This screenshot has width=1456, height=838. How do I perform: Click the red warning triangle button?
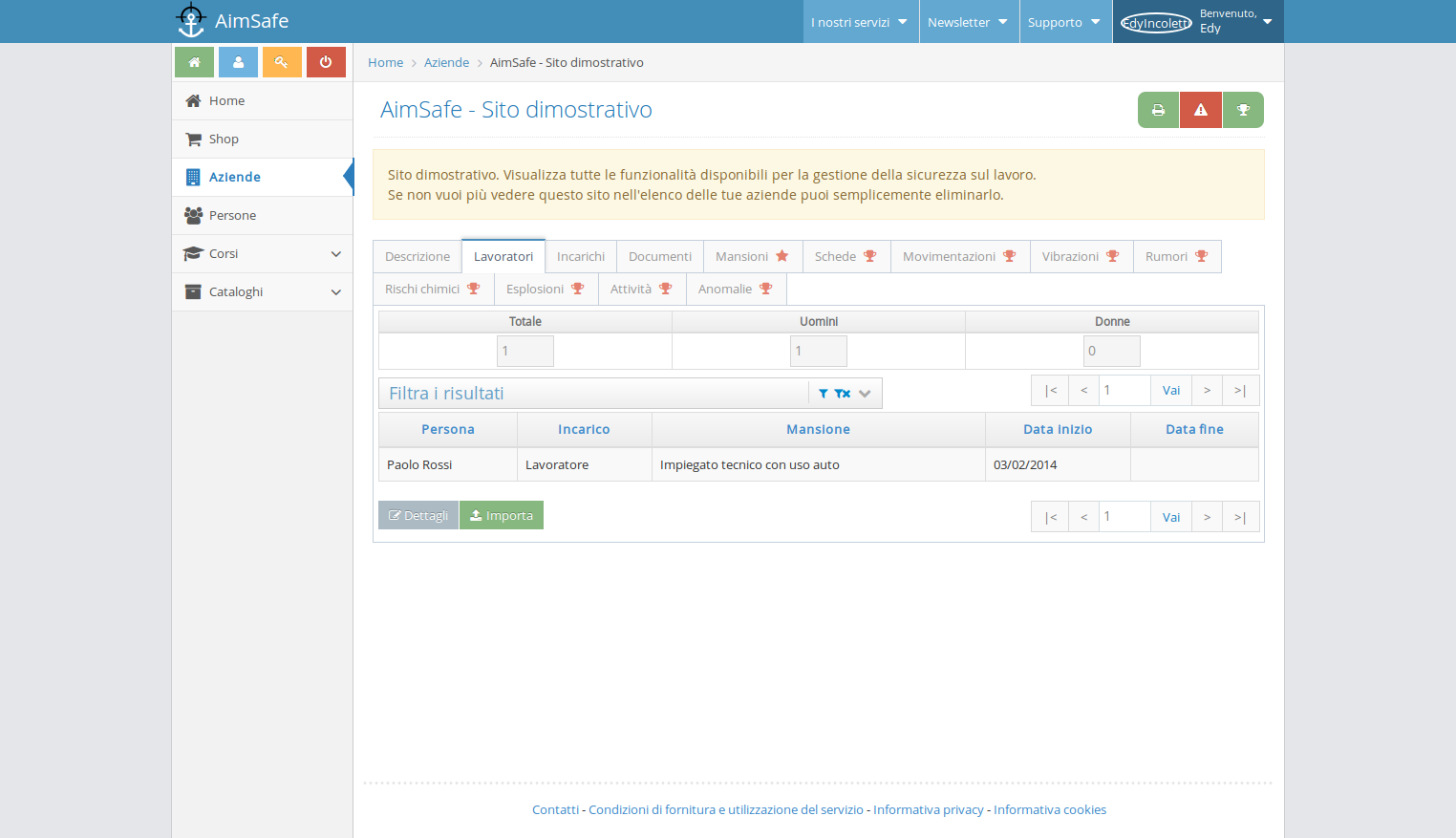tap(1201, 110)
